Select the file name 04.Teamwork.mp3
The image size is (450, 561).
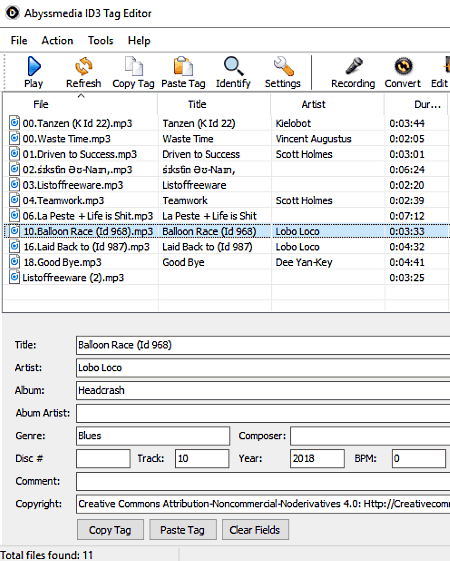tap(63, 200)
